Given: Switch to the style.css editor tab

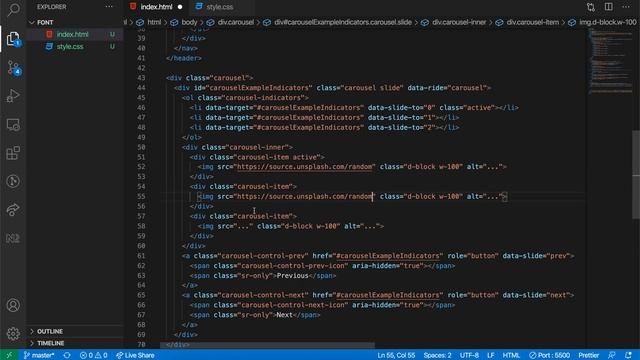Looking at the screenshot, I should 220,7.
